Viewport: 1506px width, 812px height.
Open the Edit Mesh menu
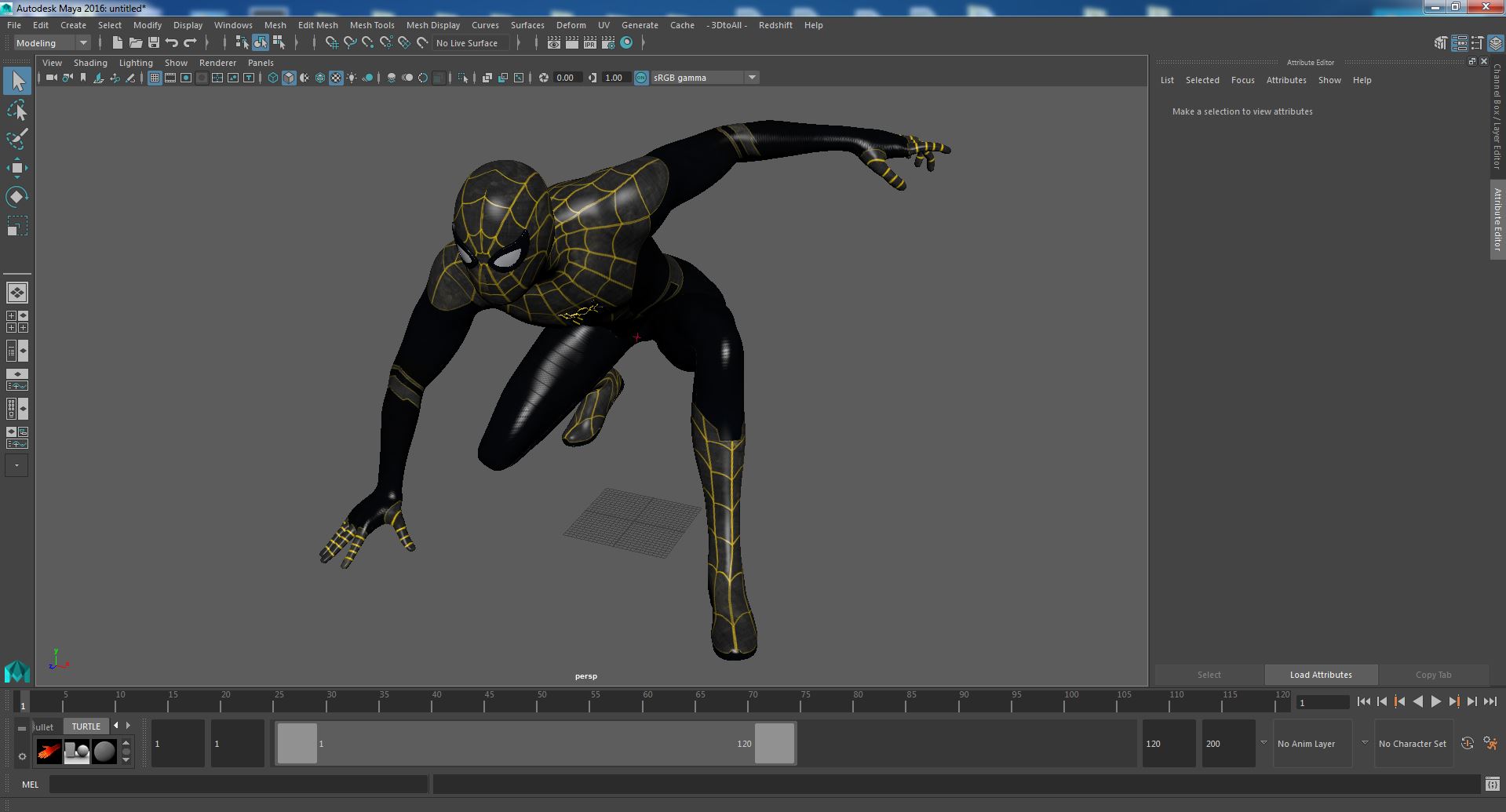point(318,25)
